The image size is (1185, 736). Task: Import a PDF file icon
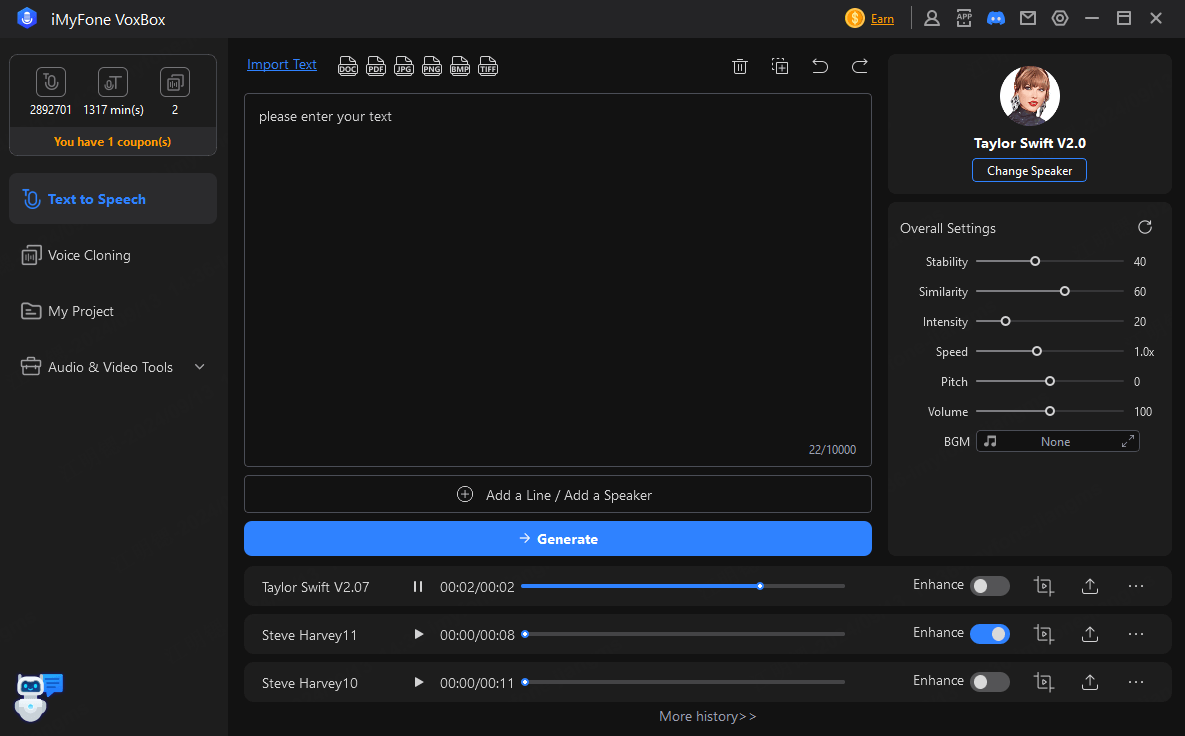376,66
